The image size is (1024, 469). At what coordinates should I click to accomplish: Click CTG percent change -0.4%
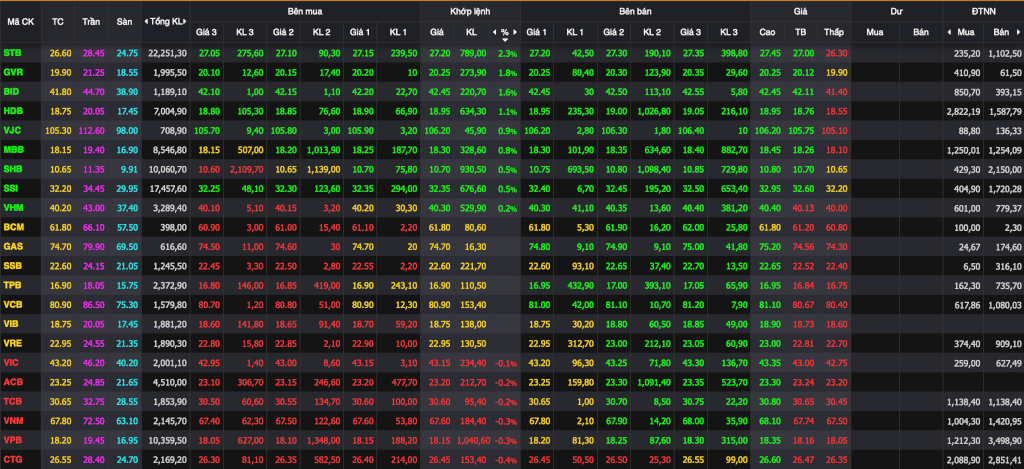coord(506,460)
